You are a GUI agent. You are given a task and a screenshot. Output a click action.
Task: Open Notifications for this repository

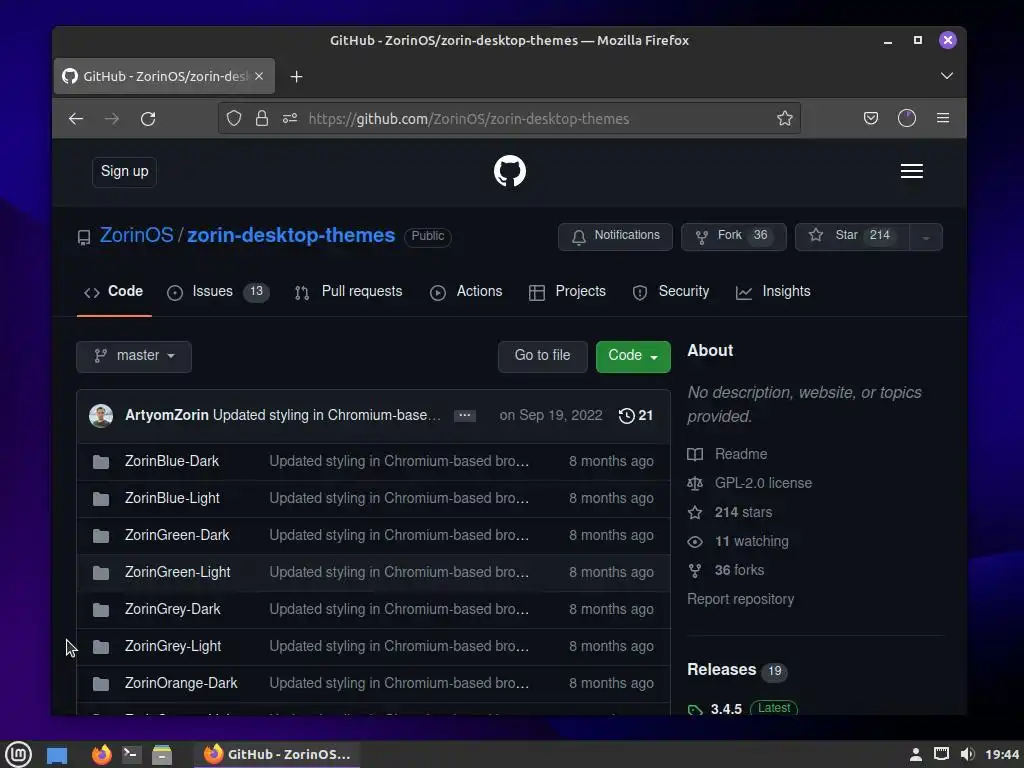[615, 236]
